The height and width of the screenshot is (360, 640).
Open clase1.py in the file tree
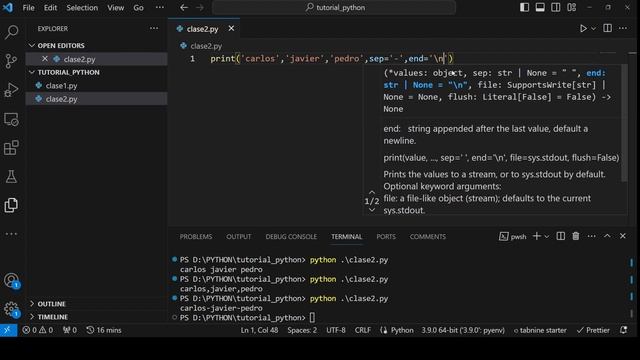tap(96, 86)
